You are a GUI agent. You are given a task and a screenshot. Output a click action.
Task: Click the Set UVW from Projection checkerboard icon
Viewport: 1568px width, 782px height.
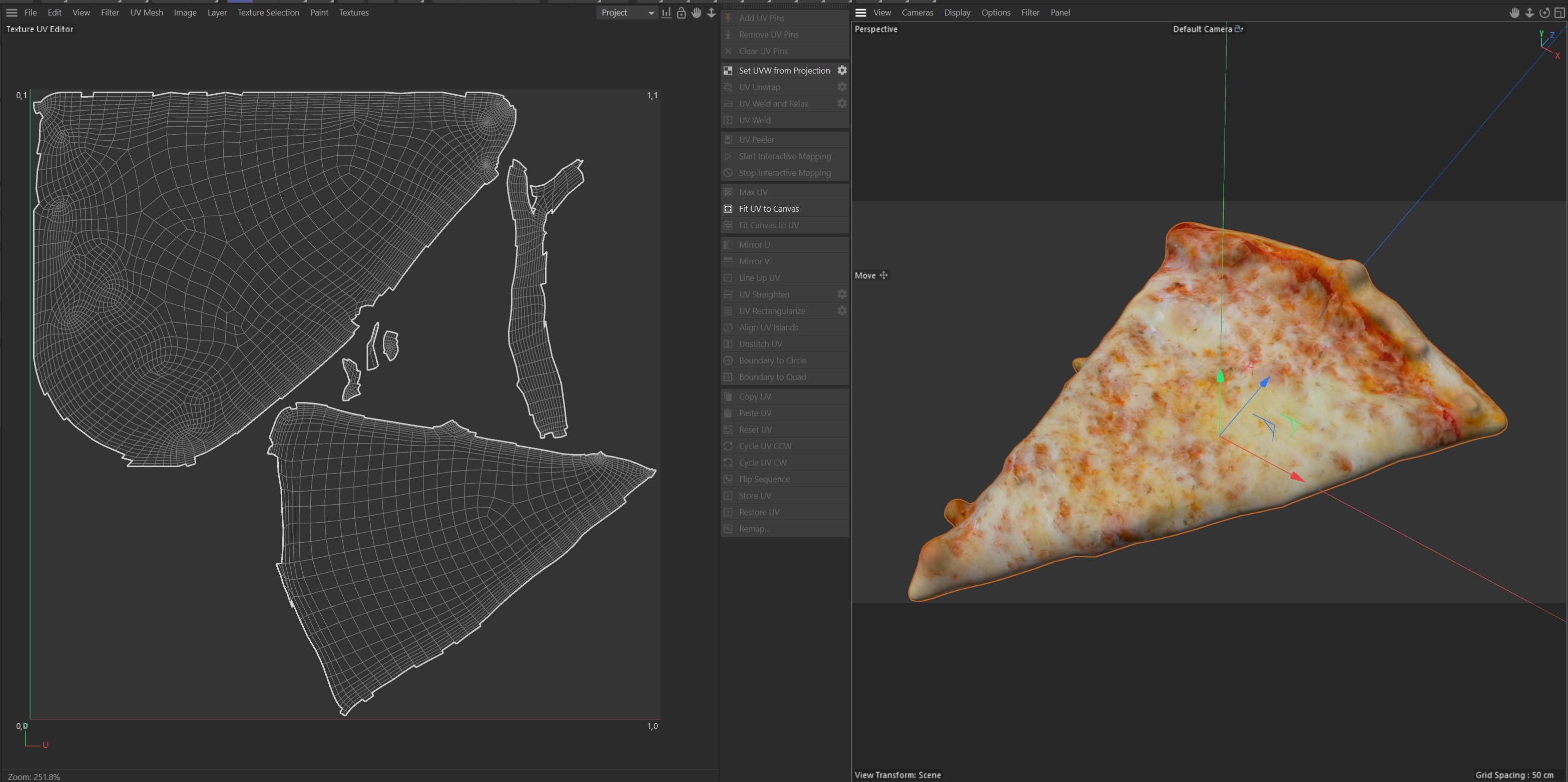(x=728, y=71)
